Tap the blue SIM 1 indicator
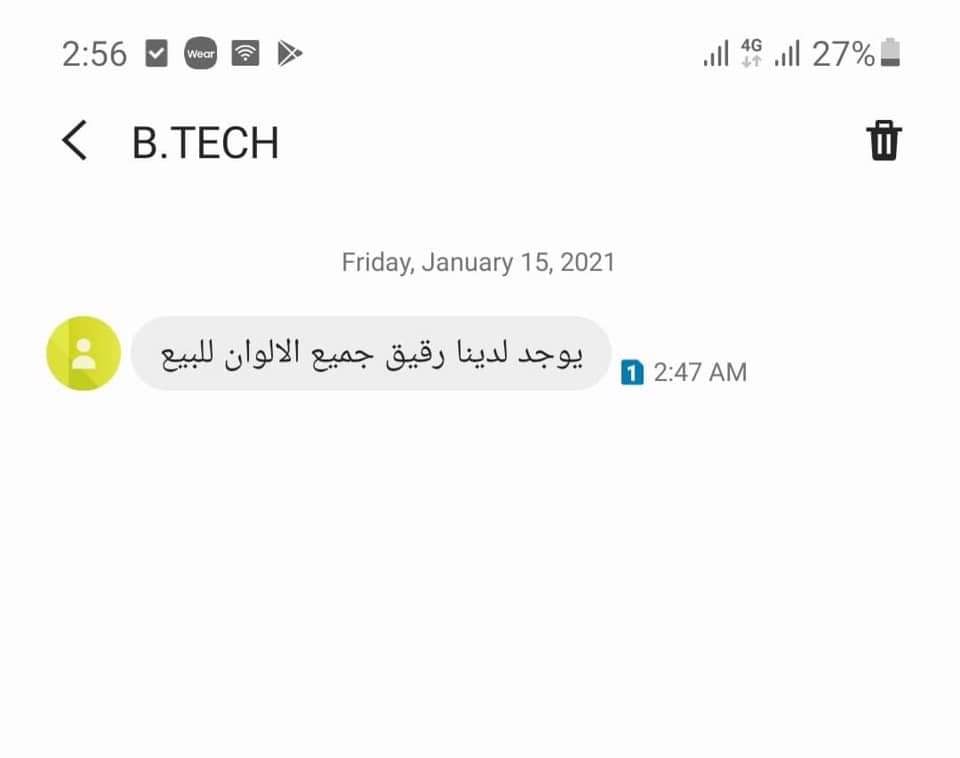The width and height of the screenshot is (960, 758). 632,372
